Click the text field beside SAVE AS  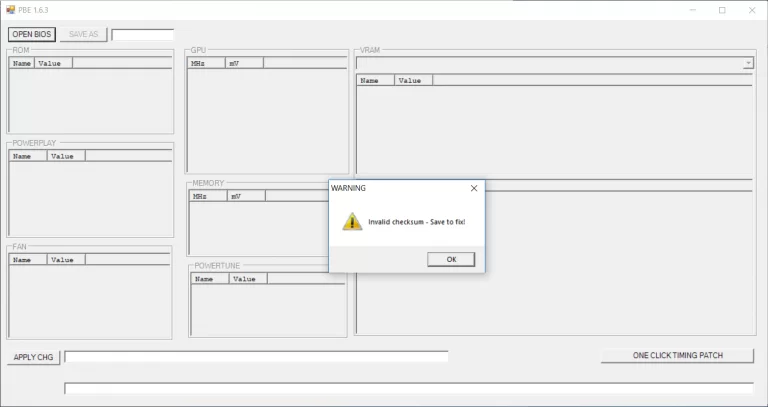[x=143, y=35]
